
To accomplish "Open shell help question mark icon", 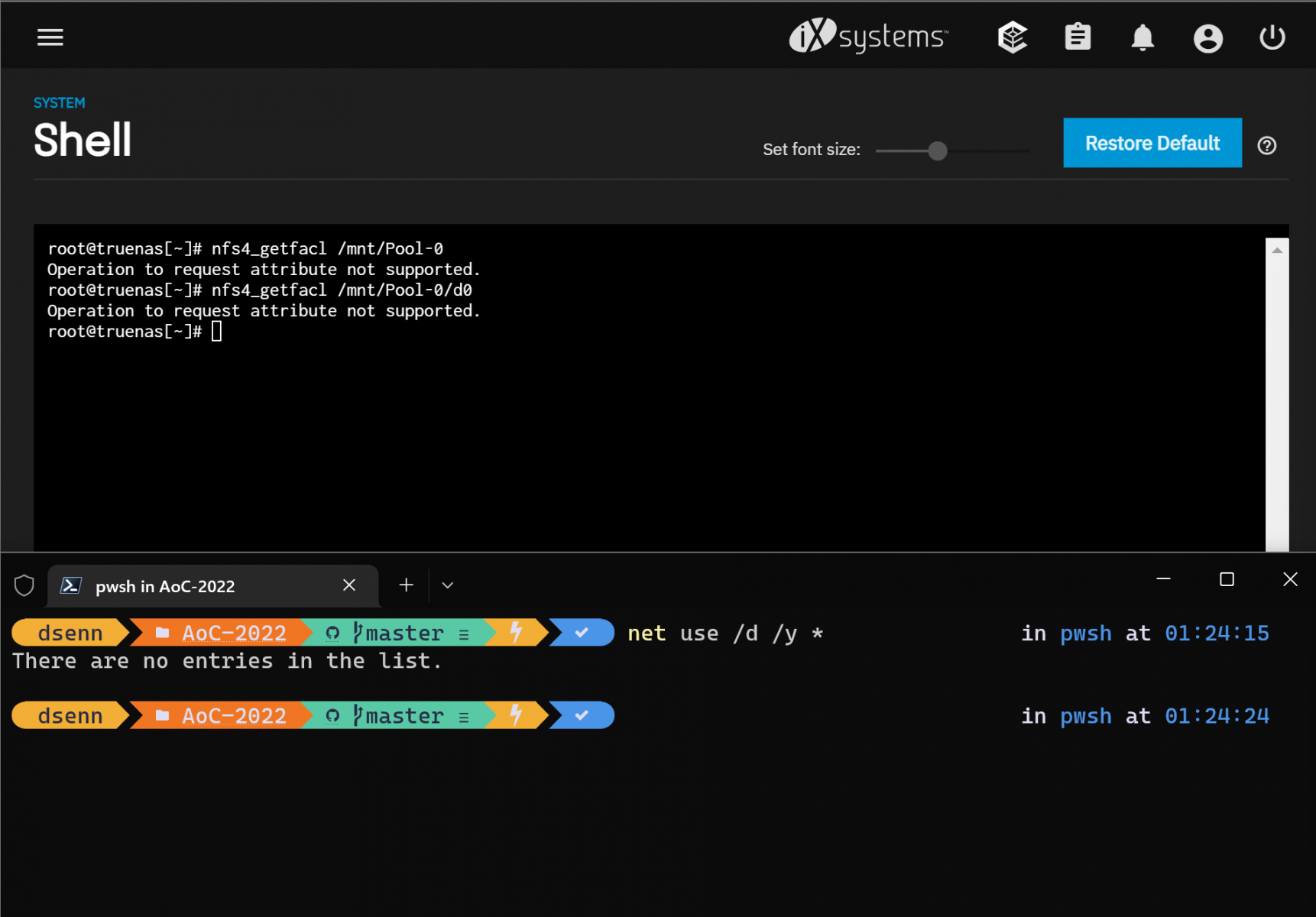I will tap(1266, 145).
